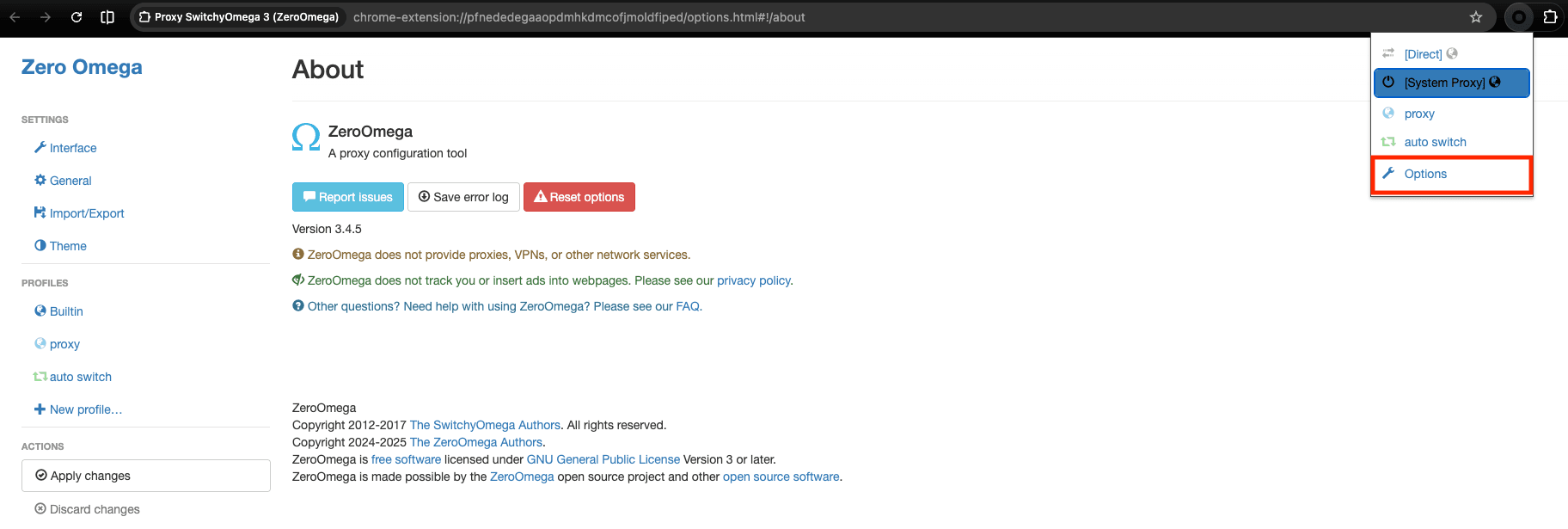Open the Extensions puzzle-piece icon
Image resolution: width=1568 pixels, height=529 pixels.
coord(1550,17)
